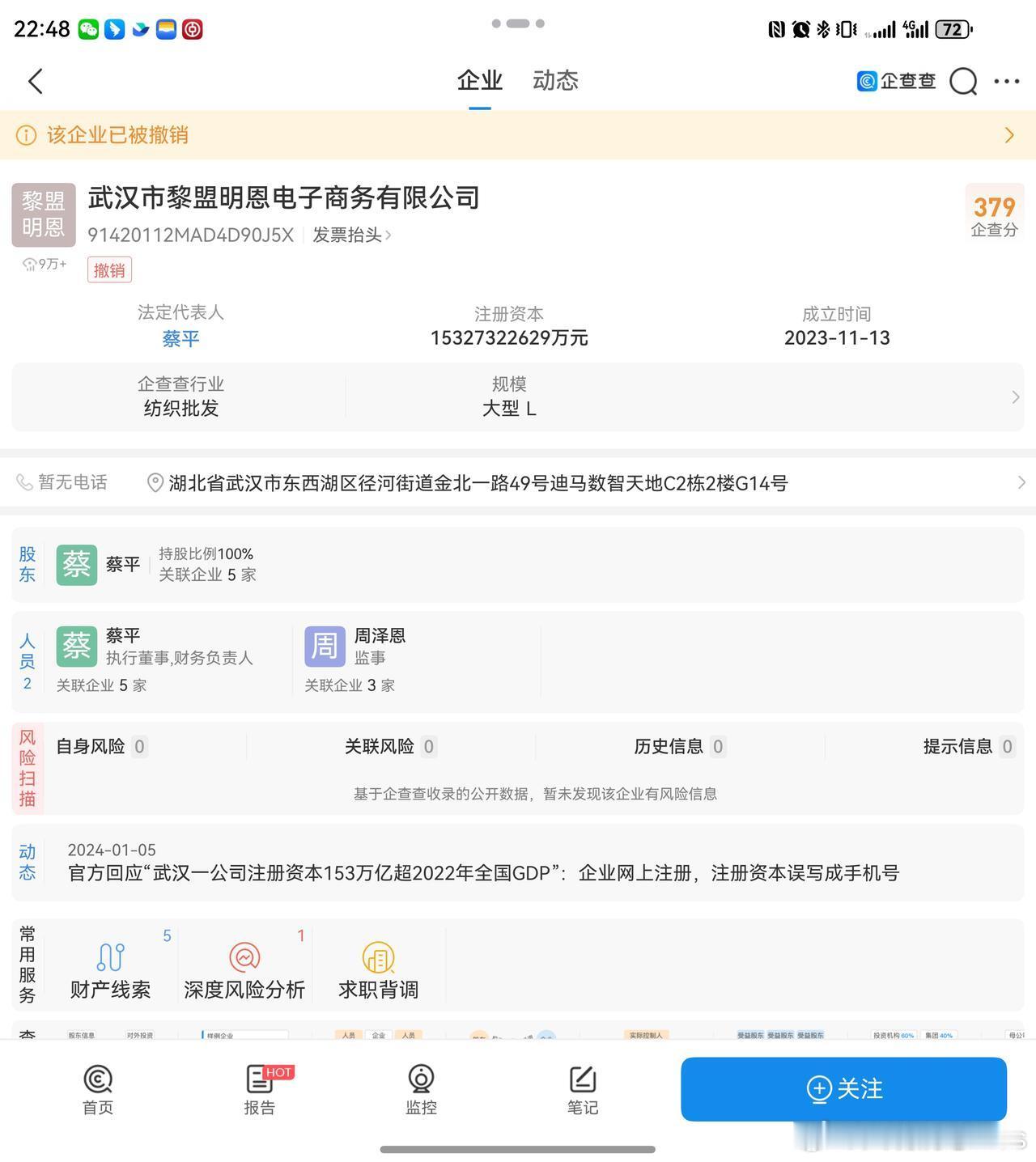Open the 求职背调 icon
The height and width of the screenshot is (1162, 1036).
click(378, 965)
